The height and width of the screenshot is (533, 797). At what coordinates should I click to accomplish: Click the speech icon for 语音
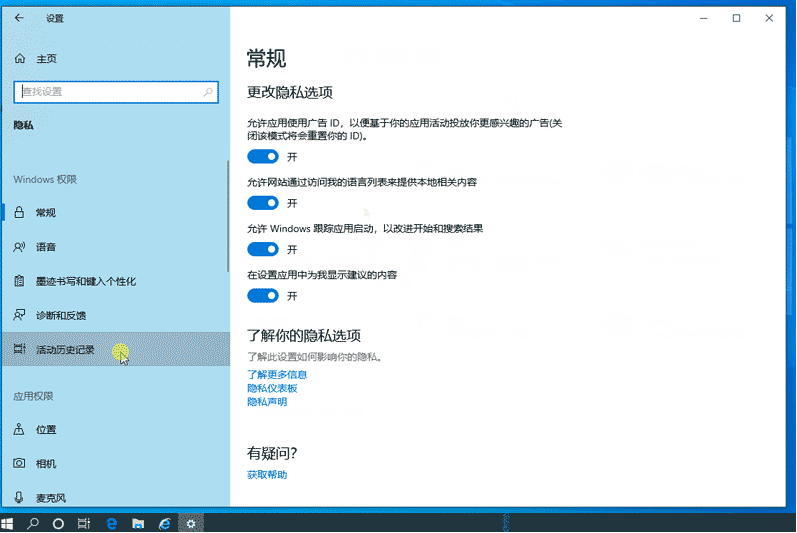click(19, 247)
